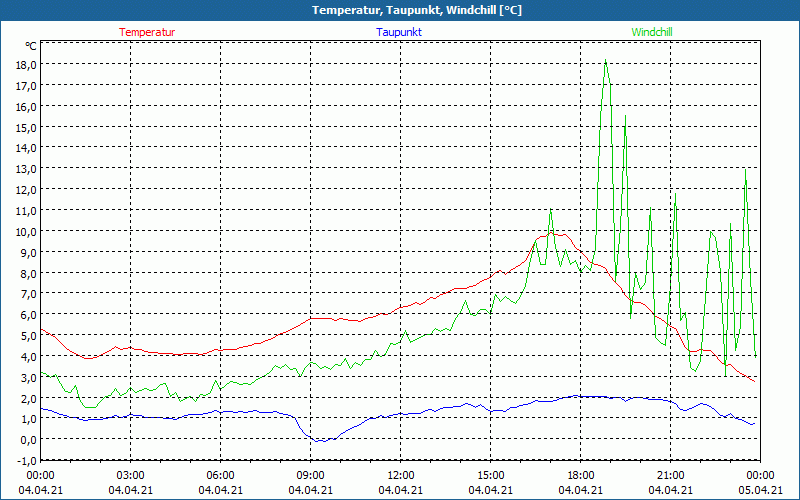Click the 15:00 time axis label
Image resolution: width=800 pixels, height=500 pixels.
pyautogui.click(x=491, y=476)
